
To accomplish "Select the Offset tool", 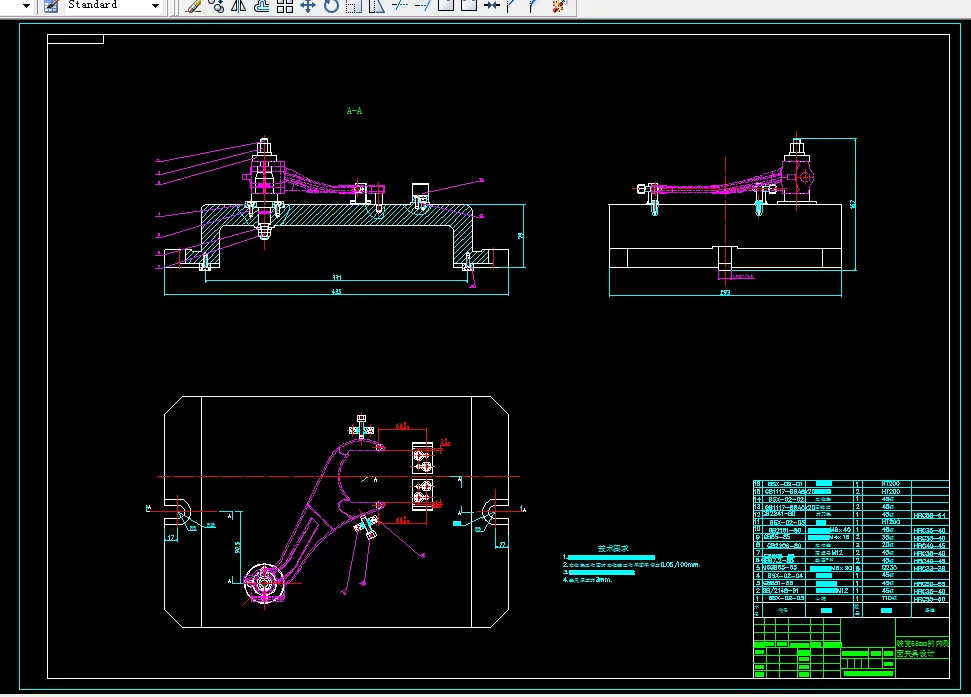I will [x=261, y=6].
